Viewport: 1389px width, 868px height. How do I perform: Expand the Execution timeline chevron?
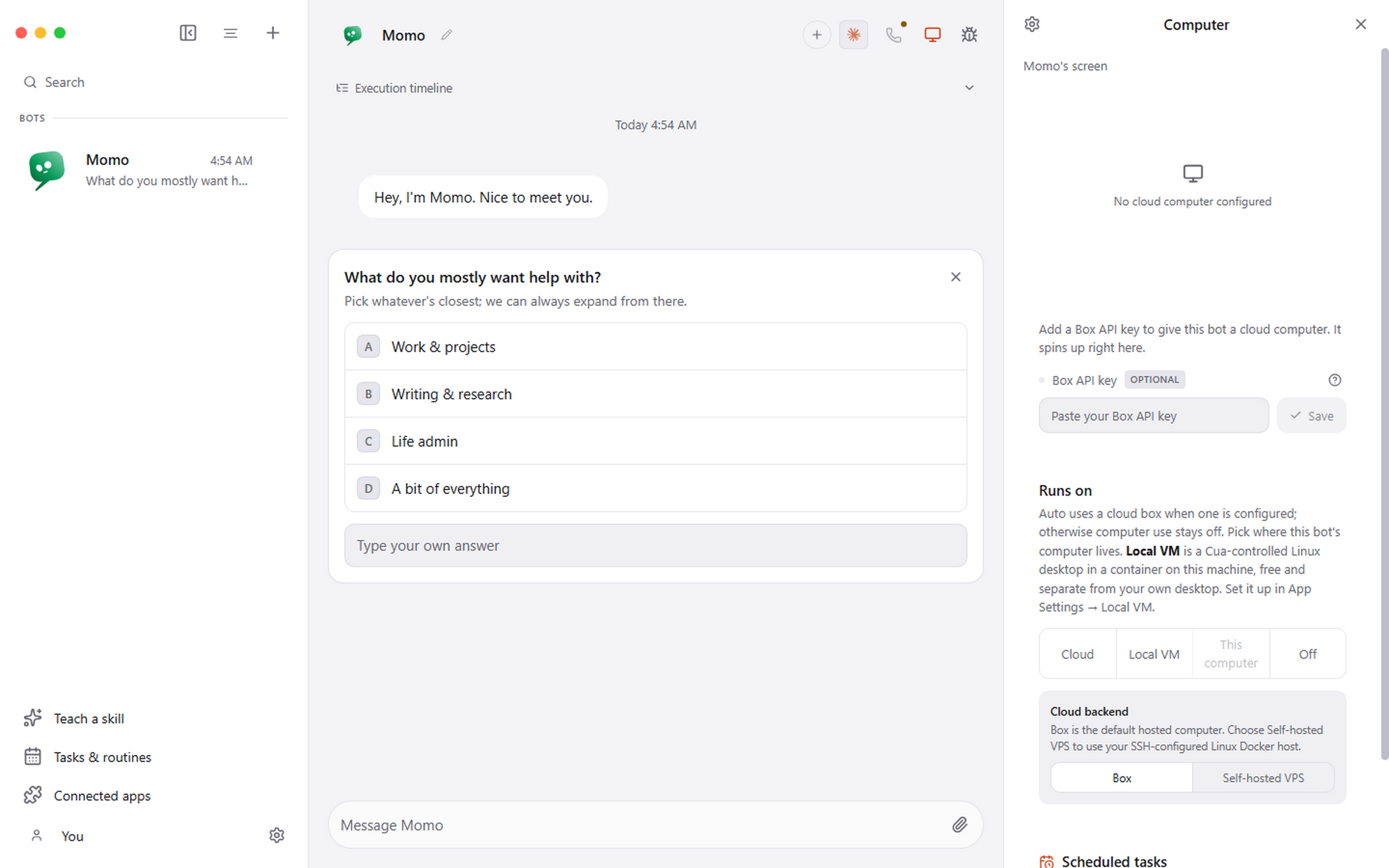click(x=969, y=88)
